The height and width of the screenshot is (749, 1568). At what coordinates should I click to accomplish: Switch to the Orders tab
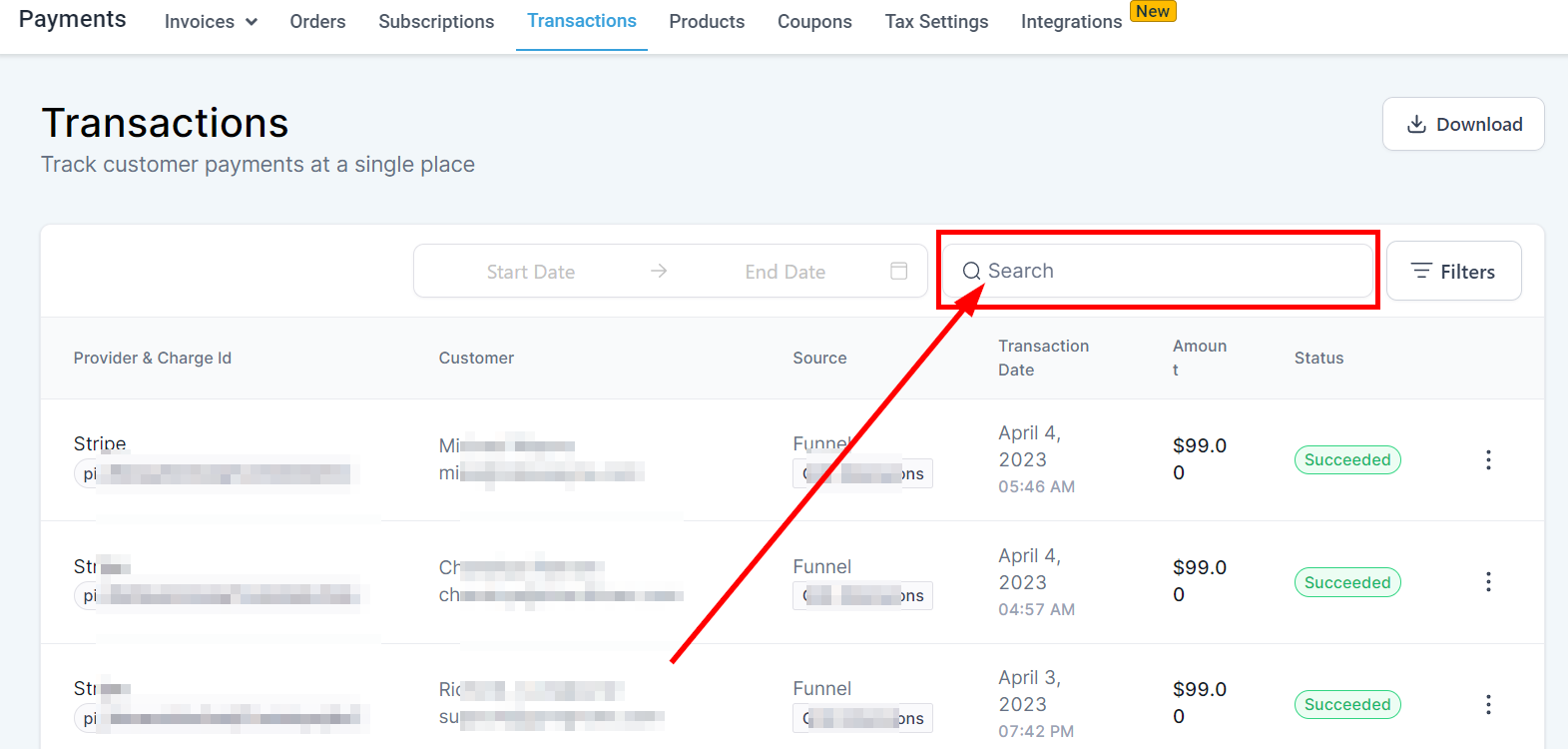(317, 22)
